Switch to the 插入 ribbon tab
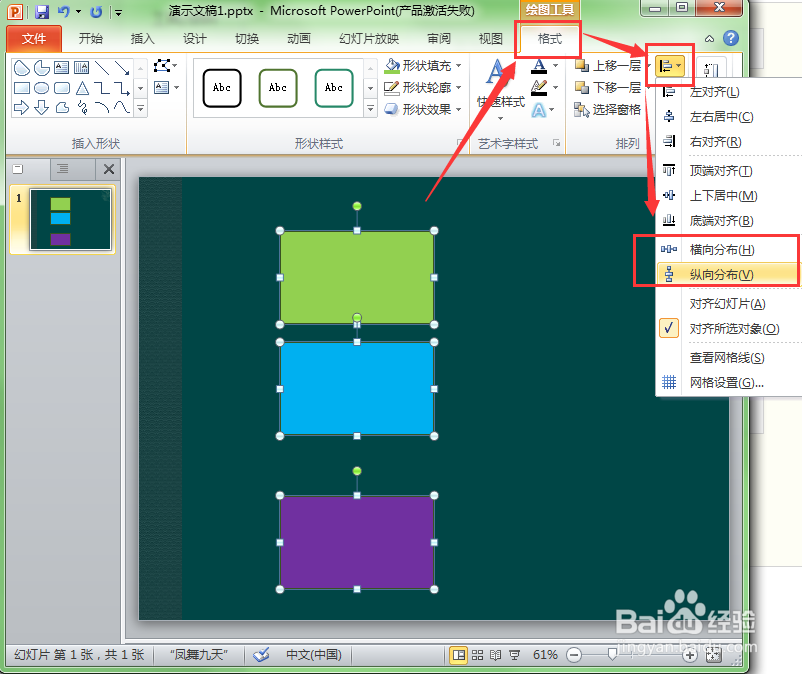The image size is (802, 674). tap(142, 39)
